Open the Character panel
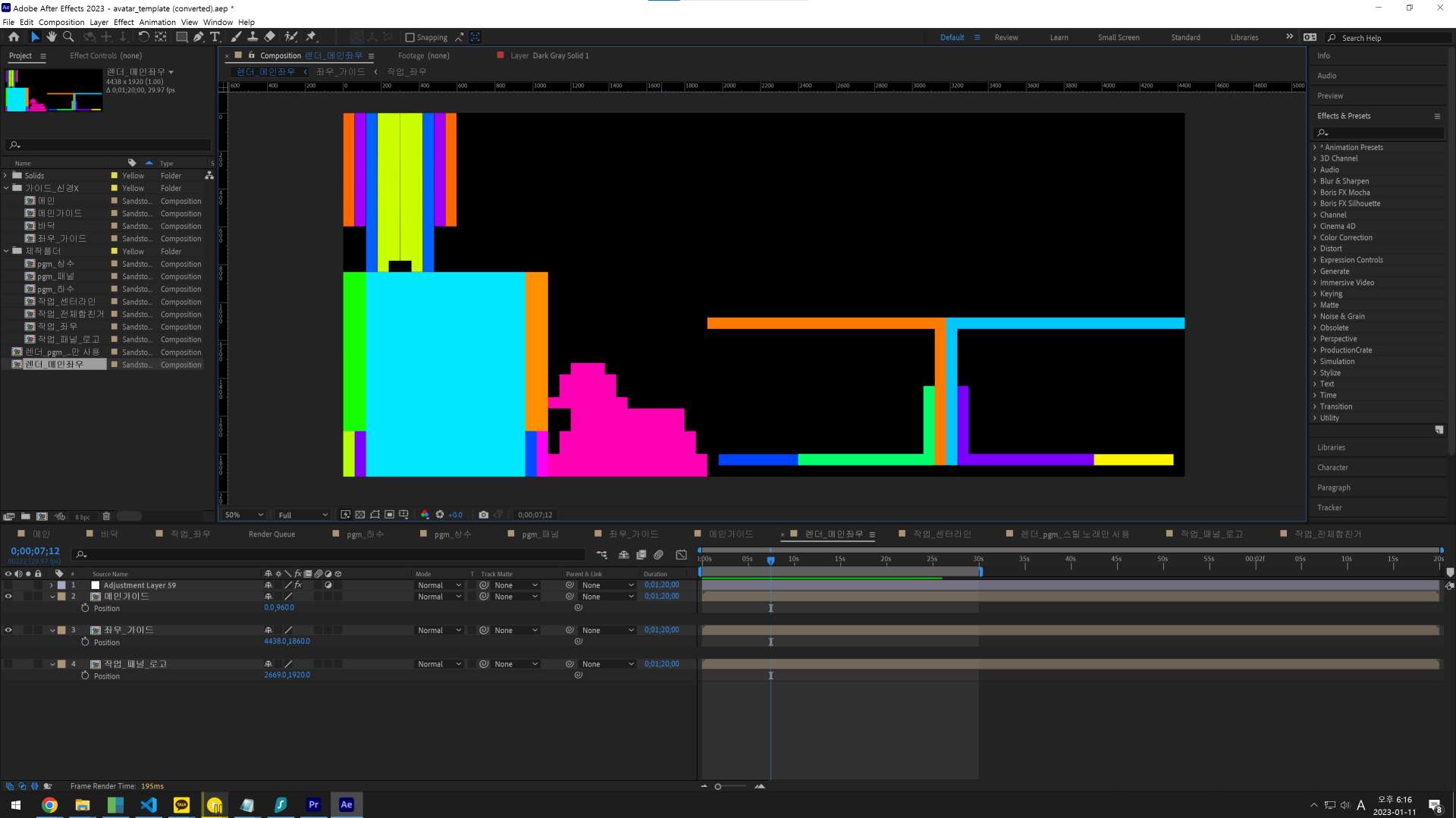This screenshot has width=1456, height=818. (1332, 468)
